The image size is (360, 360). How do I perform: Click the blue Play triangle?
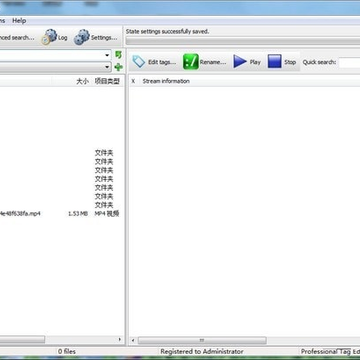(x=240, y=62)
